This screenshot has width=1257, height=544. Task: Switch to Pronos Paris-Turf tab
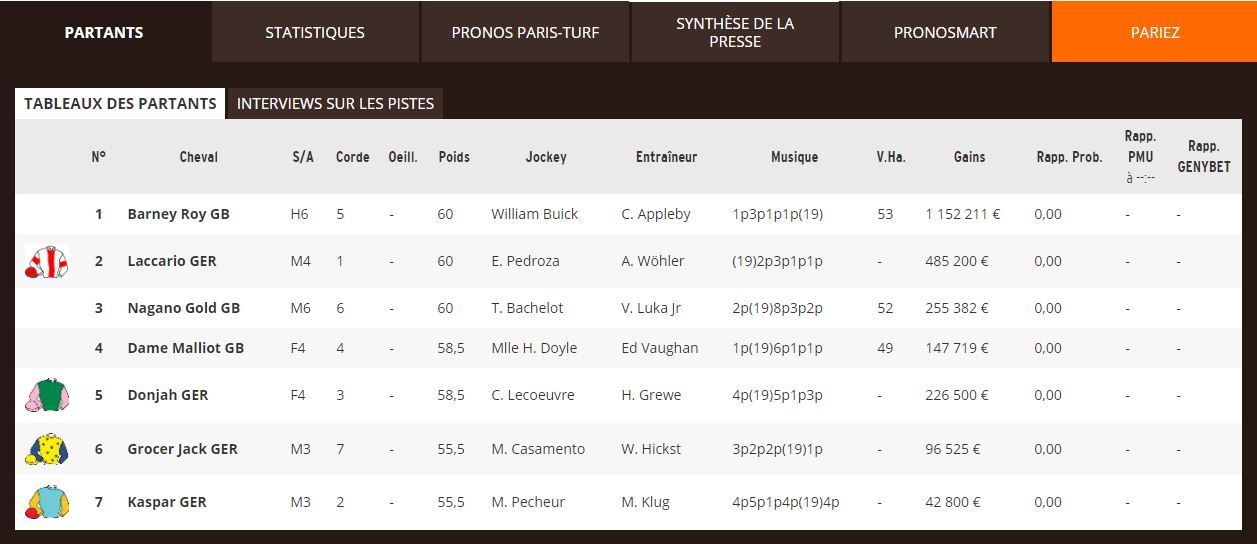(525, 32)
